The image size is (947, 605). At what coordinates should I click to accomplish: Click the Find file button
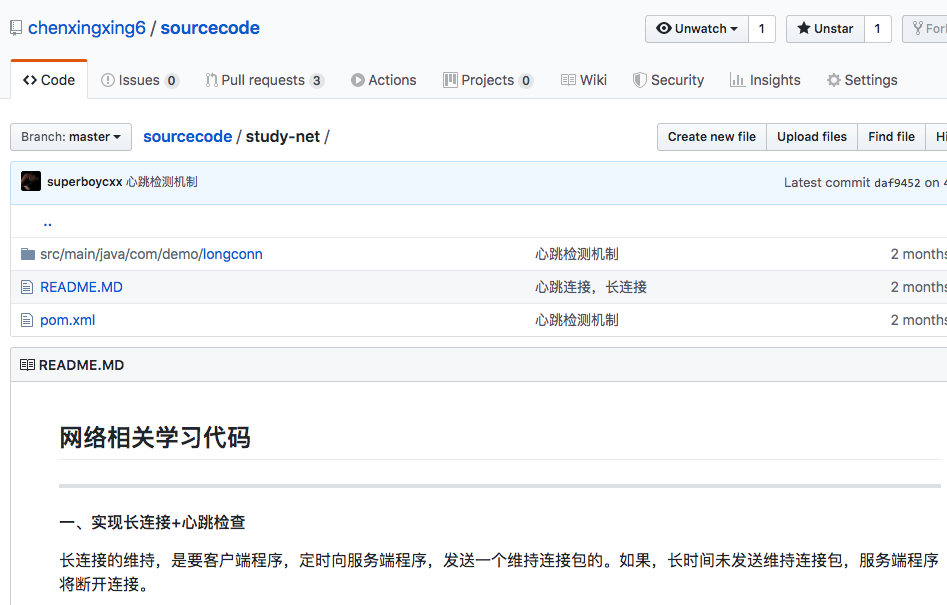pos(891,137)
